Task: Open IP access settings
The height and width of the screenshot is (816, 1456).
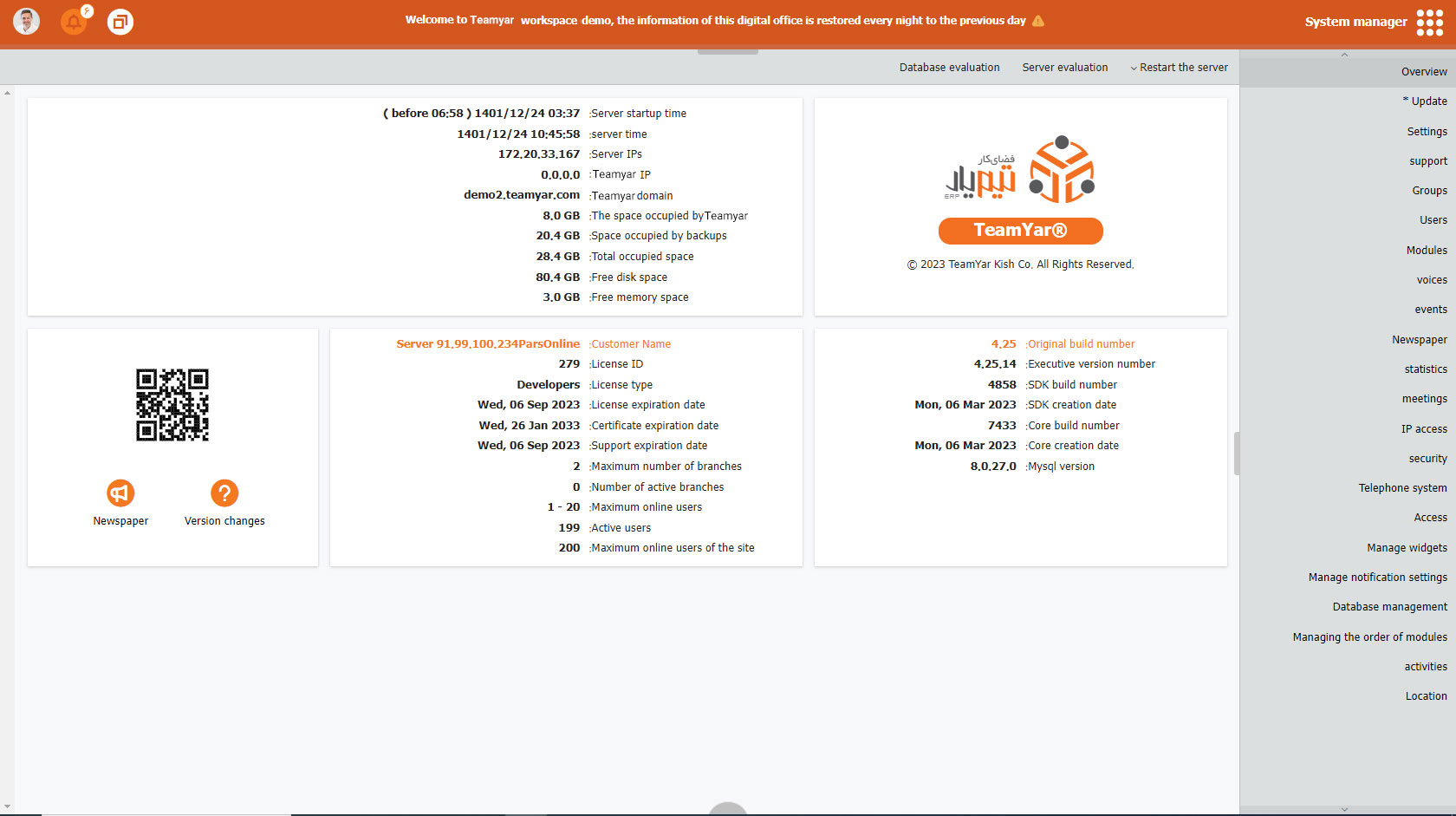Action: point(1424,429)
